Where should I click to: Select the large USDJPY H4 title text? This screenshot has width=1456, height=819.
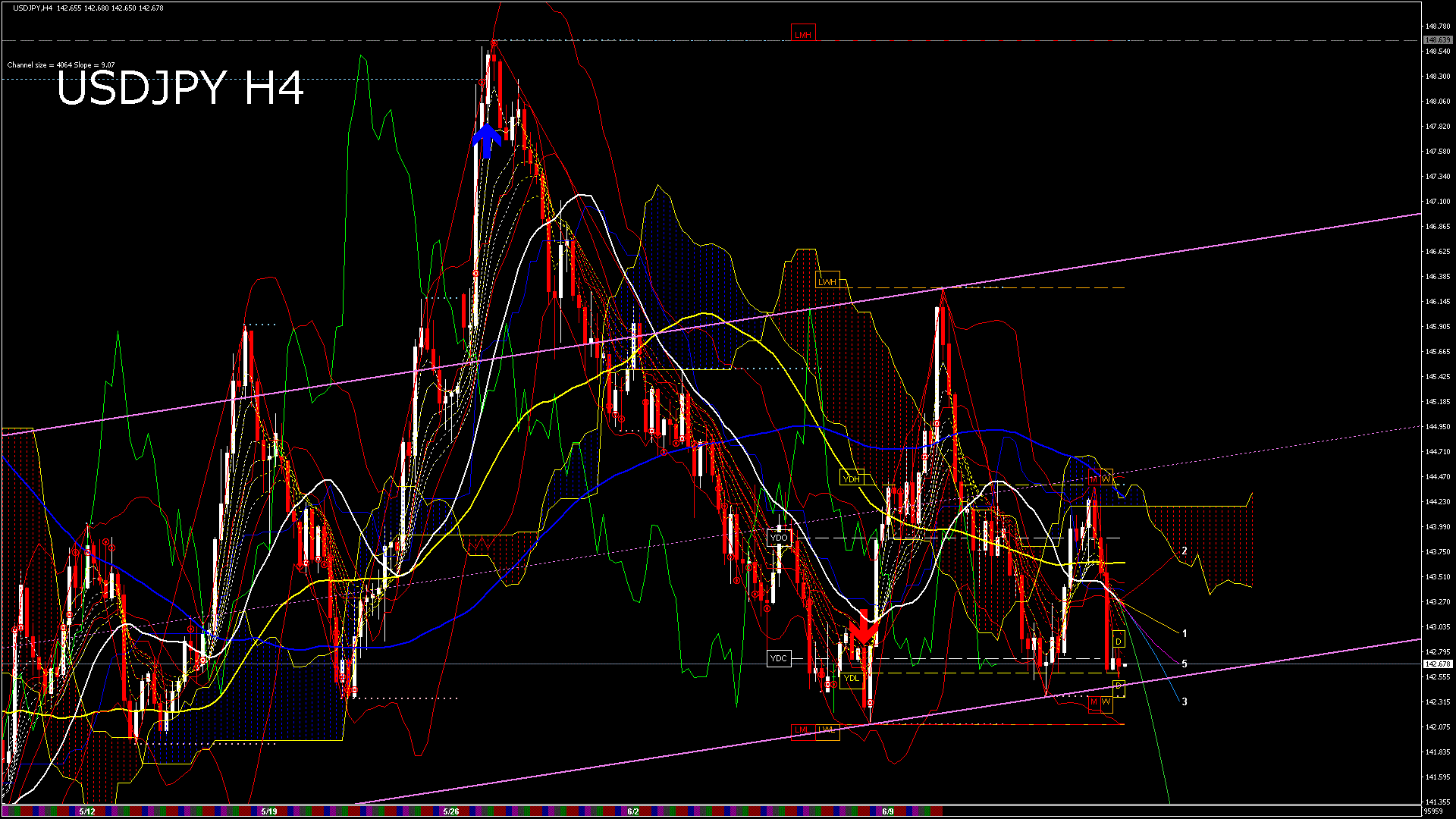pyautogui.click(x=180, y=89)
